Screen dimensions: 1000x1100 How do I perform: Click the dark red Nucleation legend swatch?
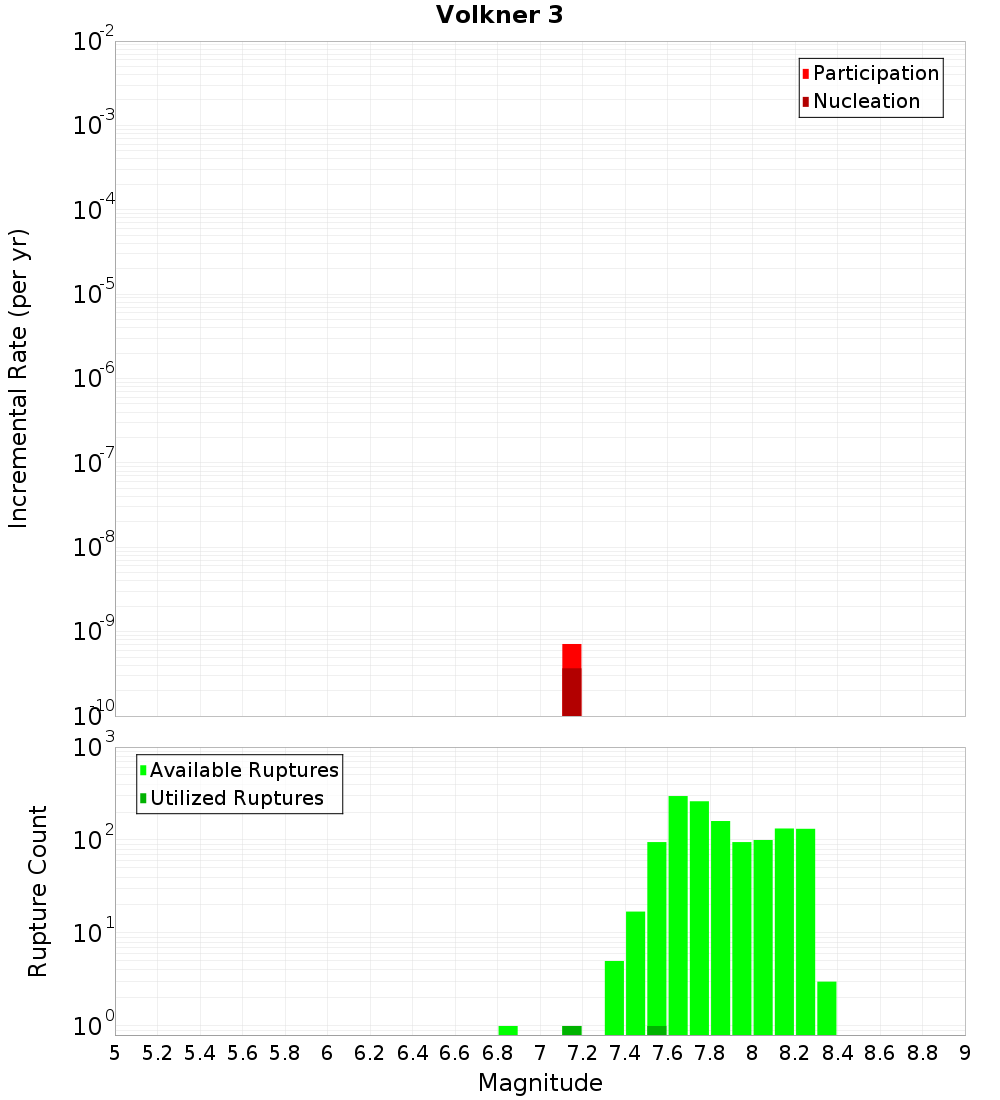[806, 102]
